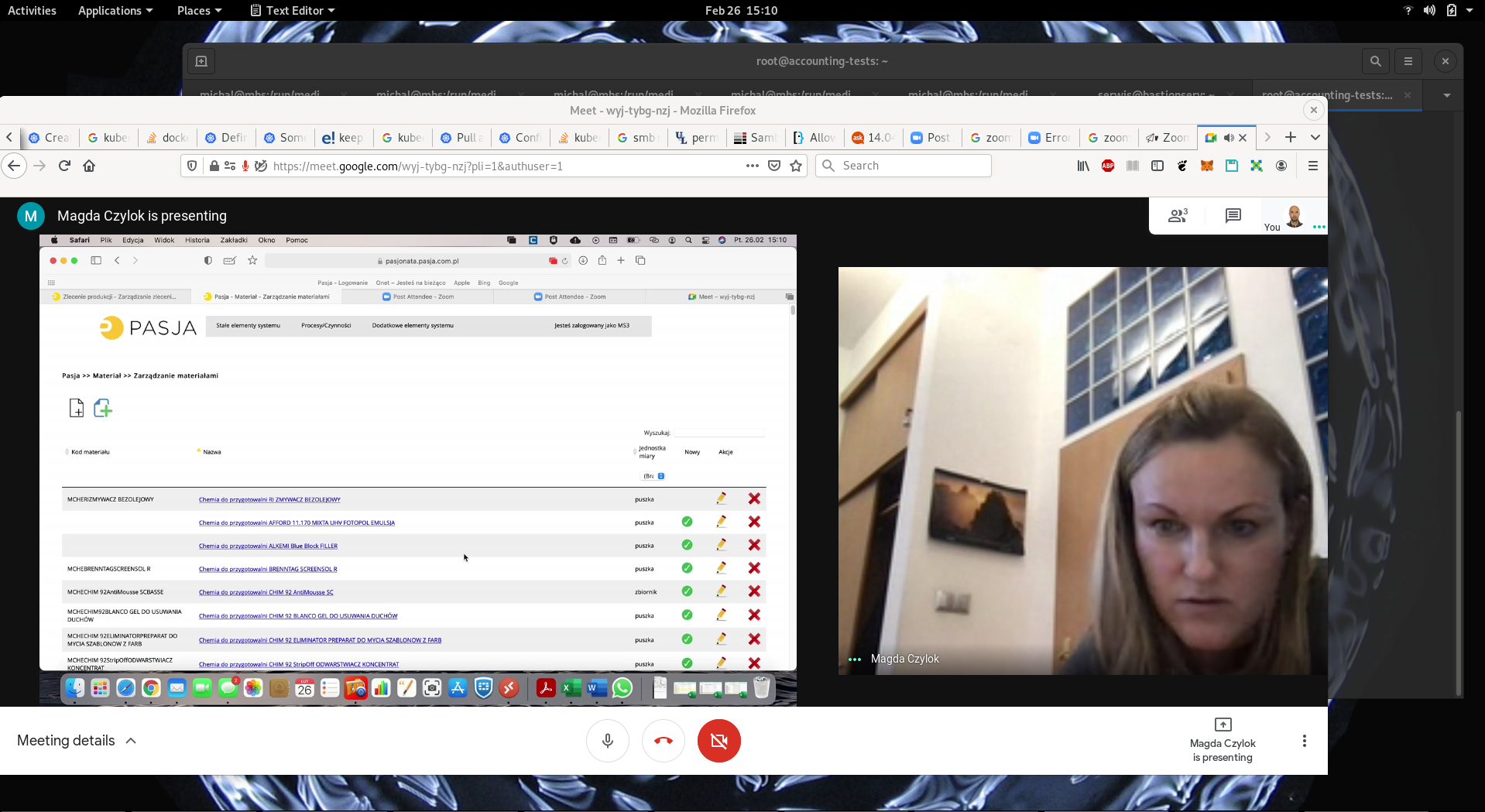Click Magda Czylok's video tile

coord(1082,471)
